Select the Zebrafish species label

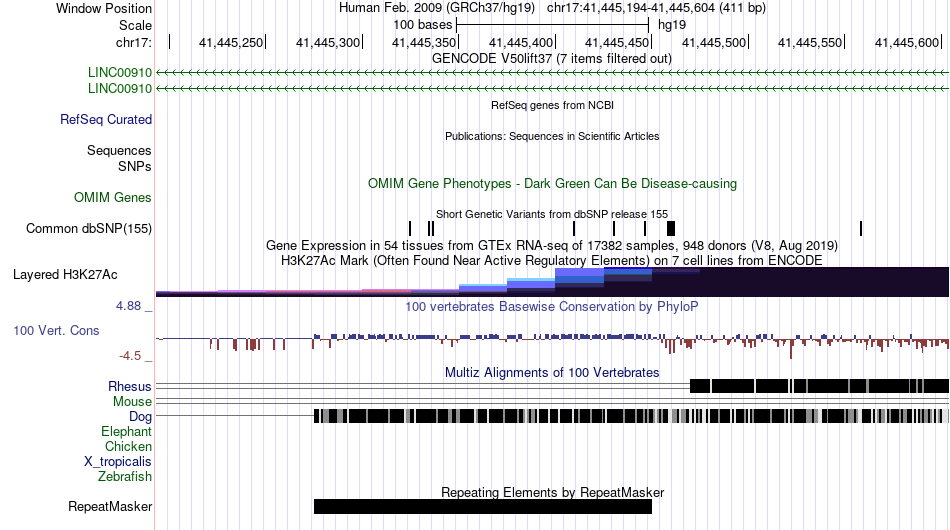125,477
